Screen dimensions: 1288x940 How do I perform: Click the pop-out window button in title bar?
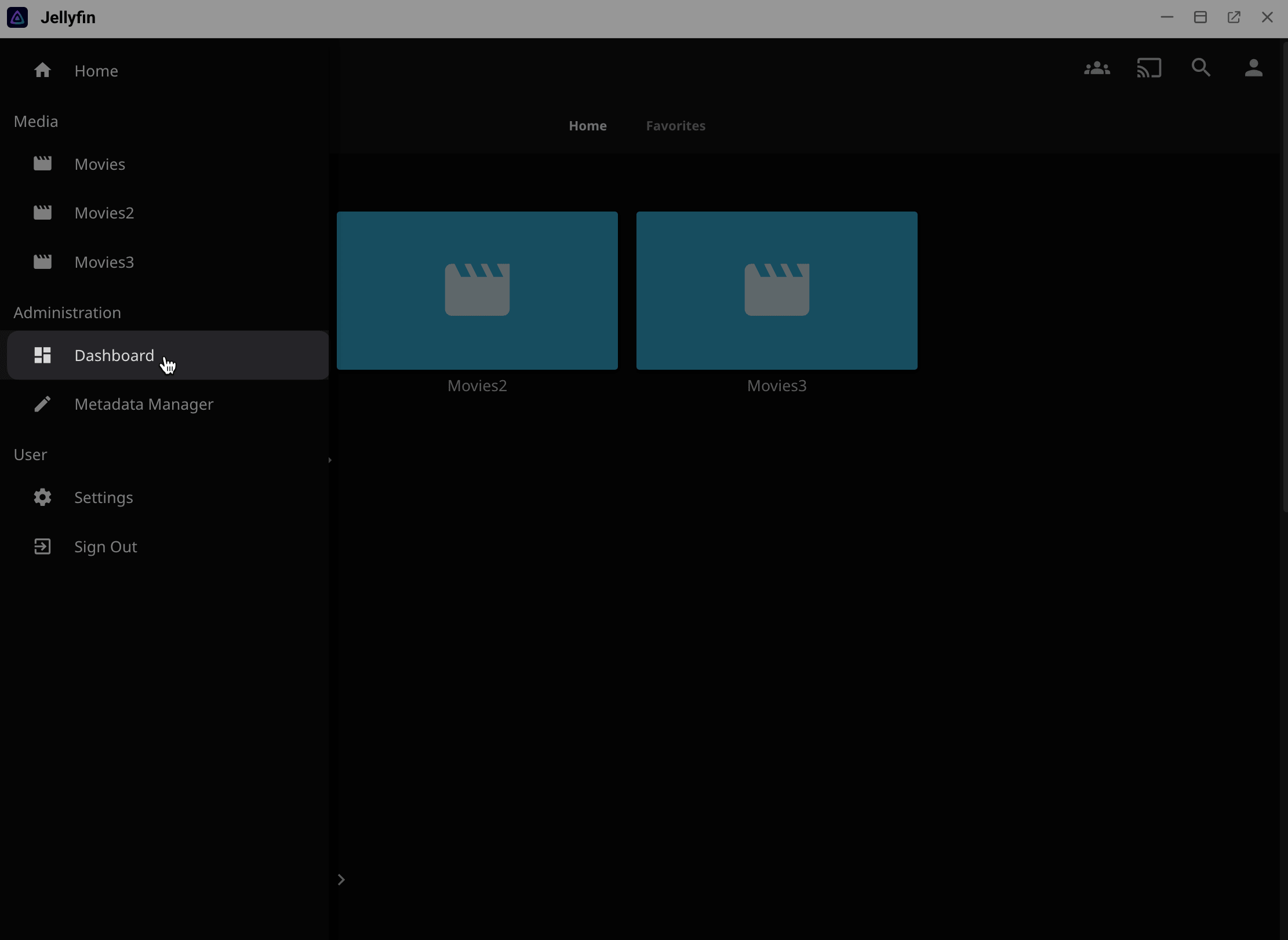click(x=1234, y=17)
